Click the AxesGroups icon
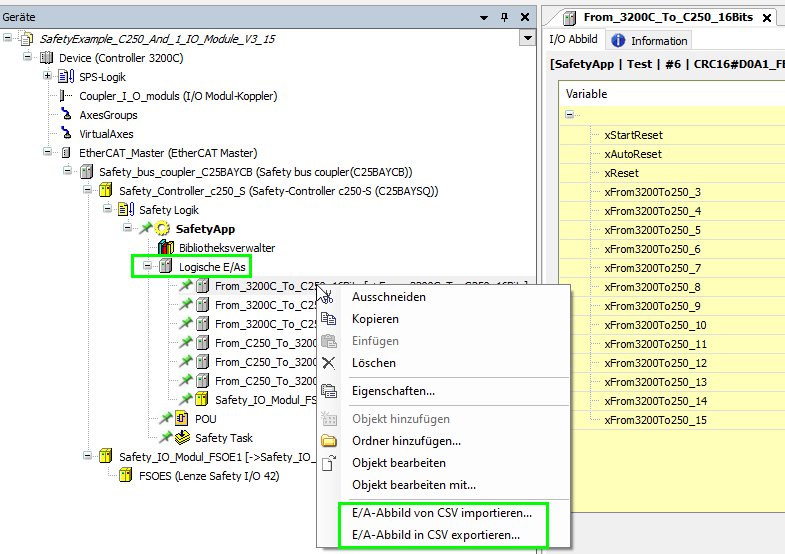785x554 pixels. [66, 115]
